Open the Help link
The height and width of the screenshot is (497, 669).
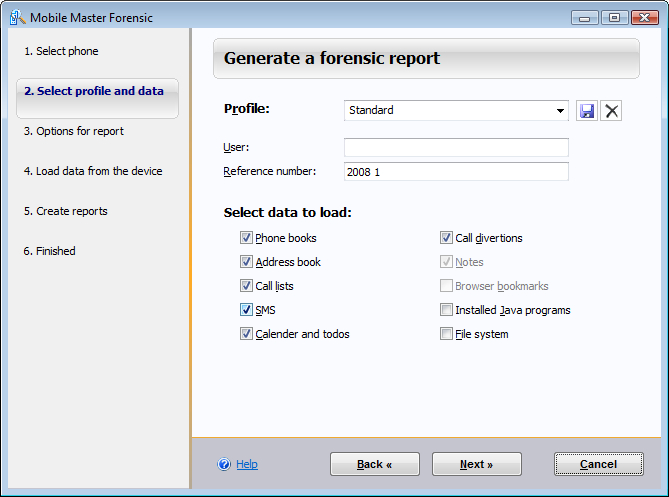click(247, 464)
